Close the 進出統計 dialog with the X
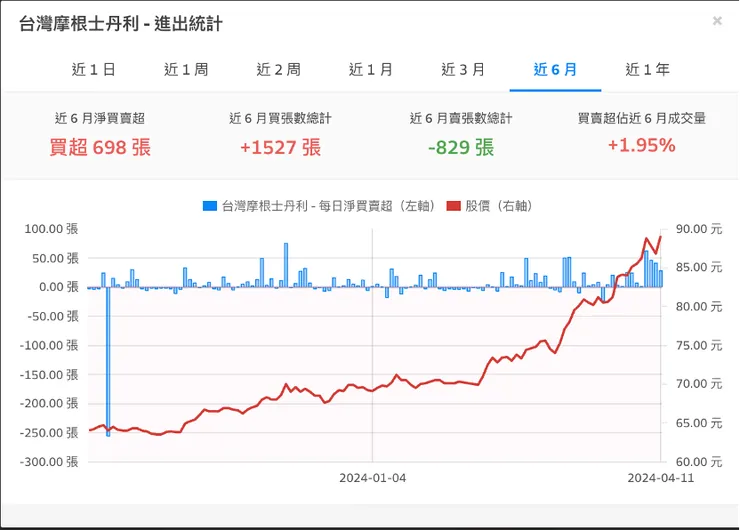The height and width of the screenshot is (530, 740). click(x=717, y=21)
